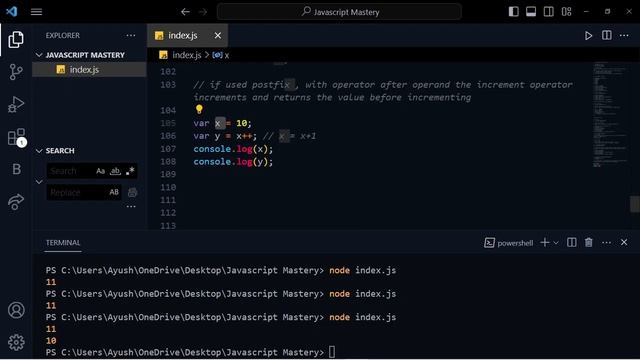The image size is (640, 360).
Task: Open the terminal launch profile dropdown arrow
Action: coord(556,243)
